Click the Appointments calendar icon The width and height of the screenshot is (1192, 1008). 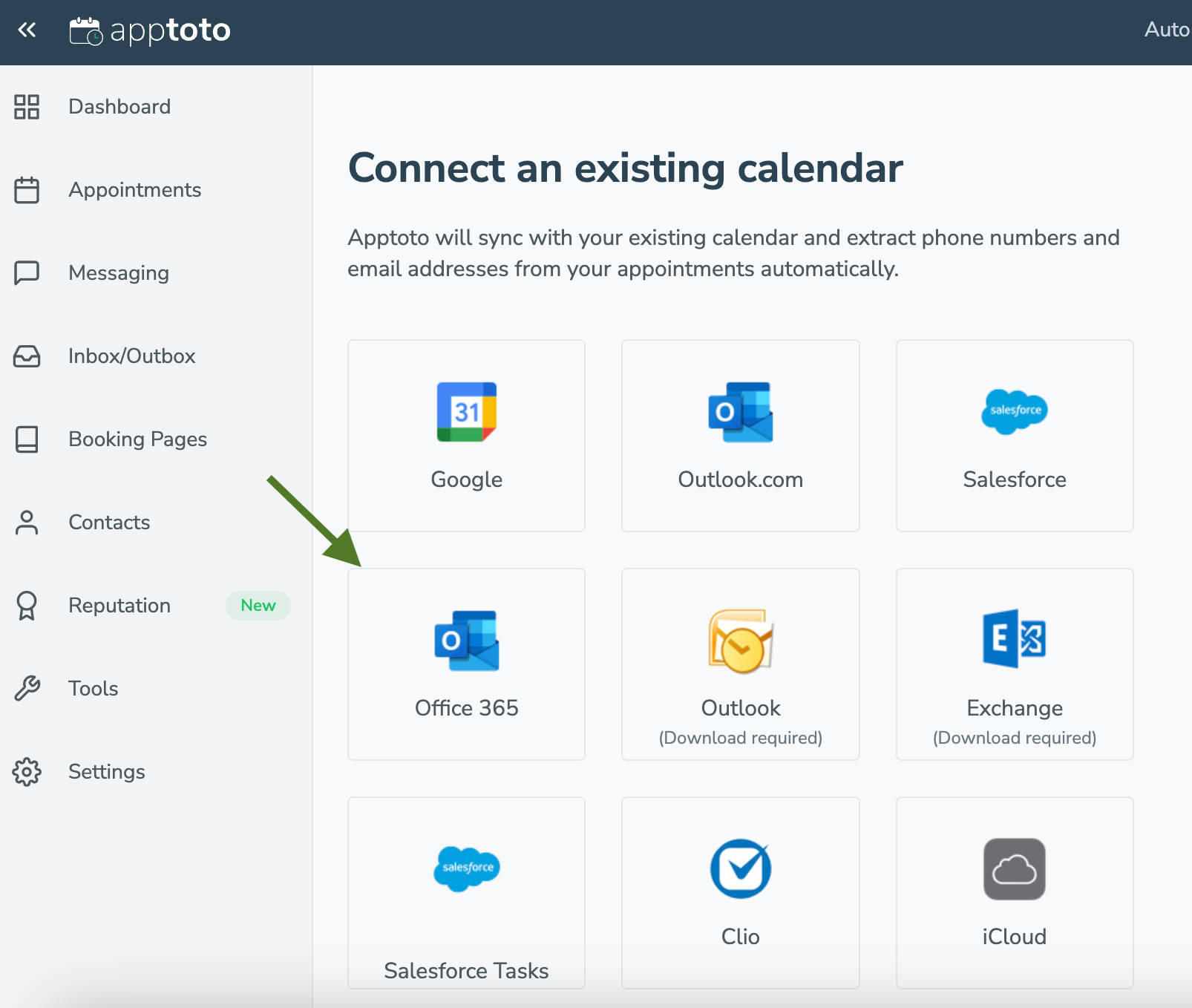[27, 190]
